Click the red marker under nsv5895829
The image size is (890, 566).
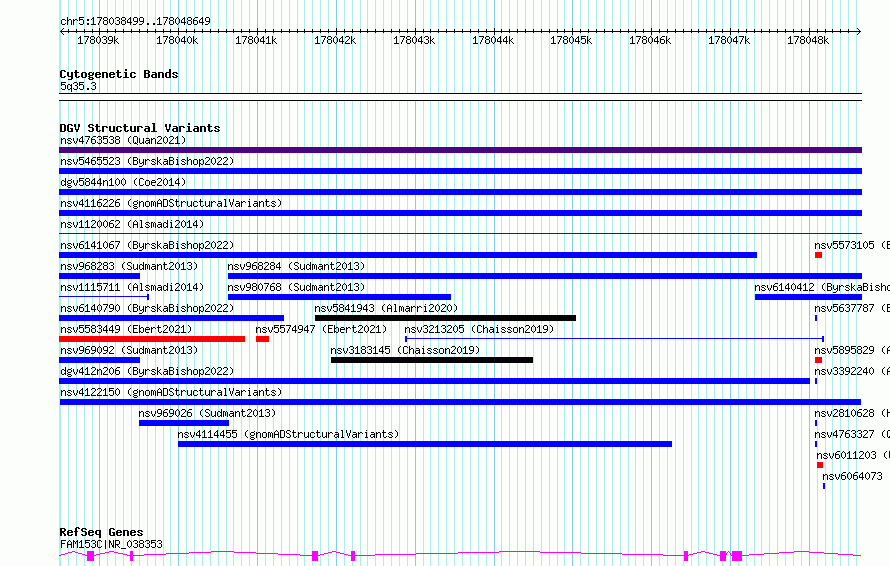click(818, 360)
